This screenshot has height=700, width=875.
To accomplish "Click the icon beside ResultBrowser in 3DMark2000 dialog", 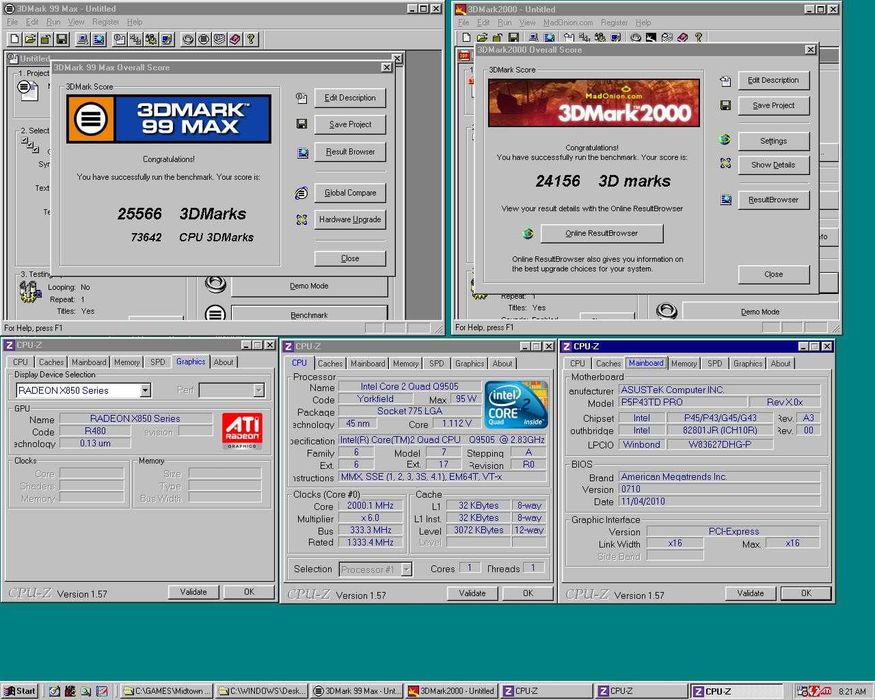I will click(x=725, y=199).
